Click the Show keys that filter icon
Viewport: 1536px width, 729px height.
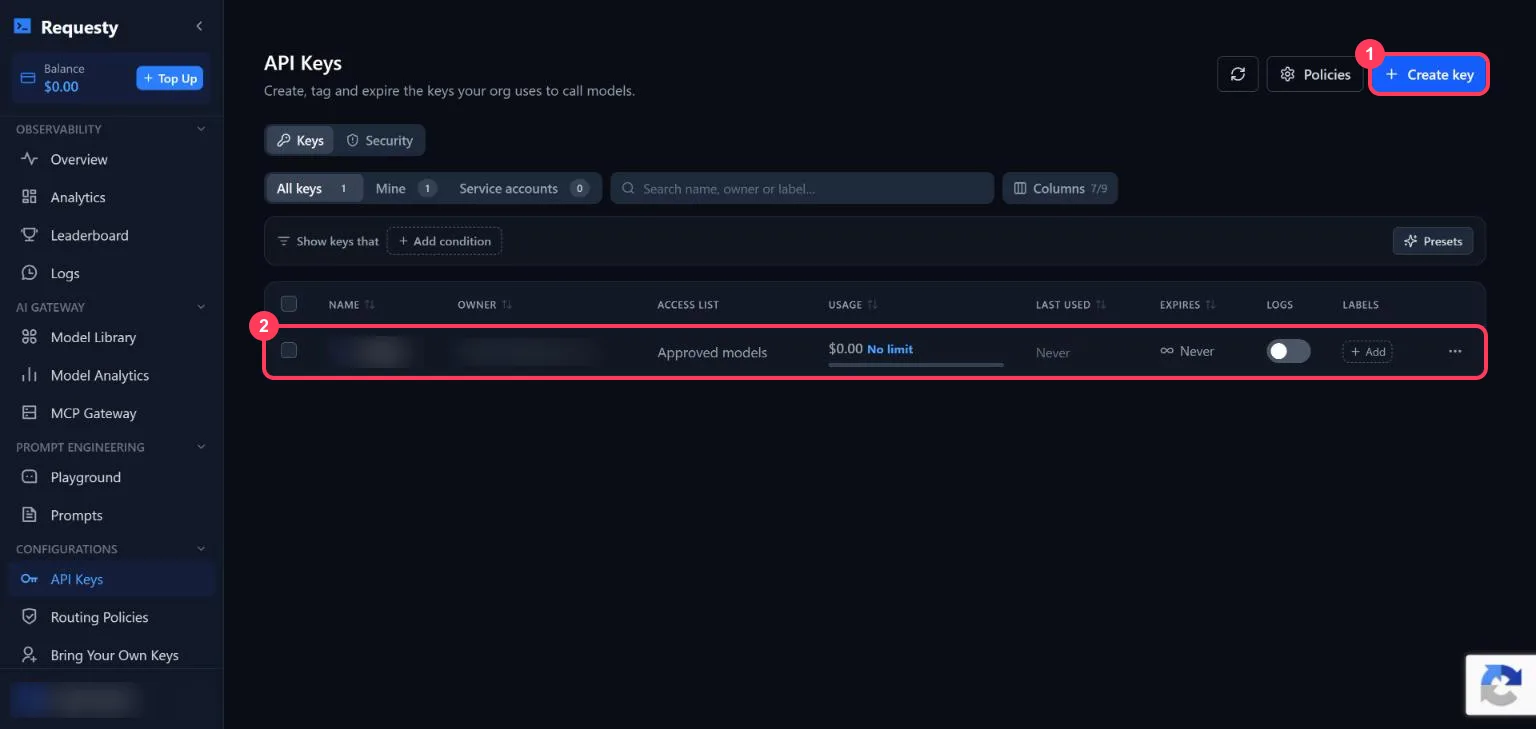pos(283,241)
